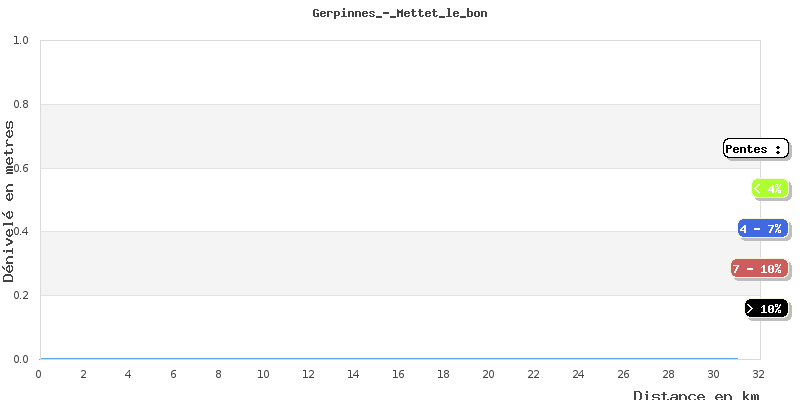Click the 30 km distance axis tick
Viewport: 800px width, 400px height.
pos(714,373)
